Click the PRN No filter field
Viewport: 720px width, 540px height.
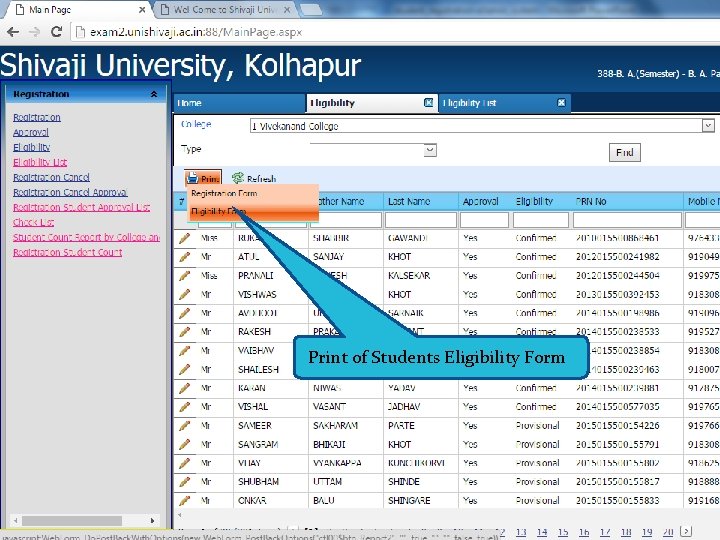tap(627, 220)
